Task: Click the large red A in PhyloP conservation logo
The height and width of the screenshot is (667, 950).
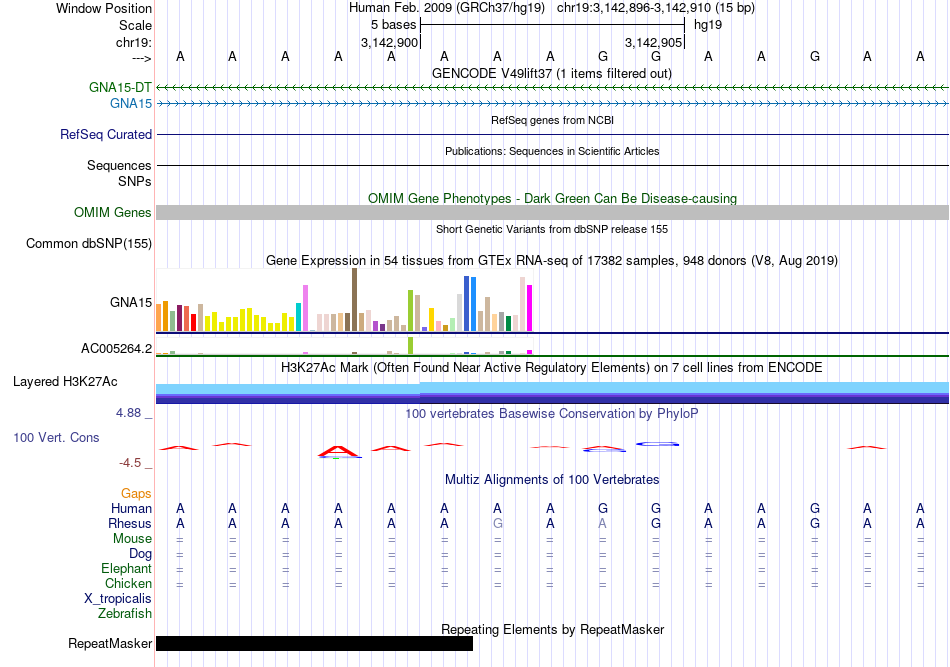Action: [x=338, y=451]
